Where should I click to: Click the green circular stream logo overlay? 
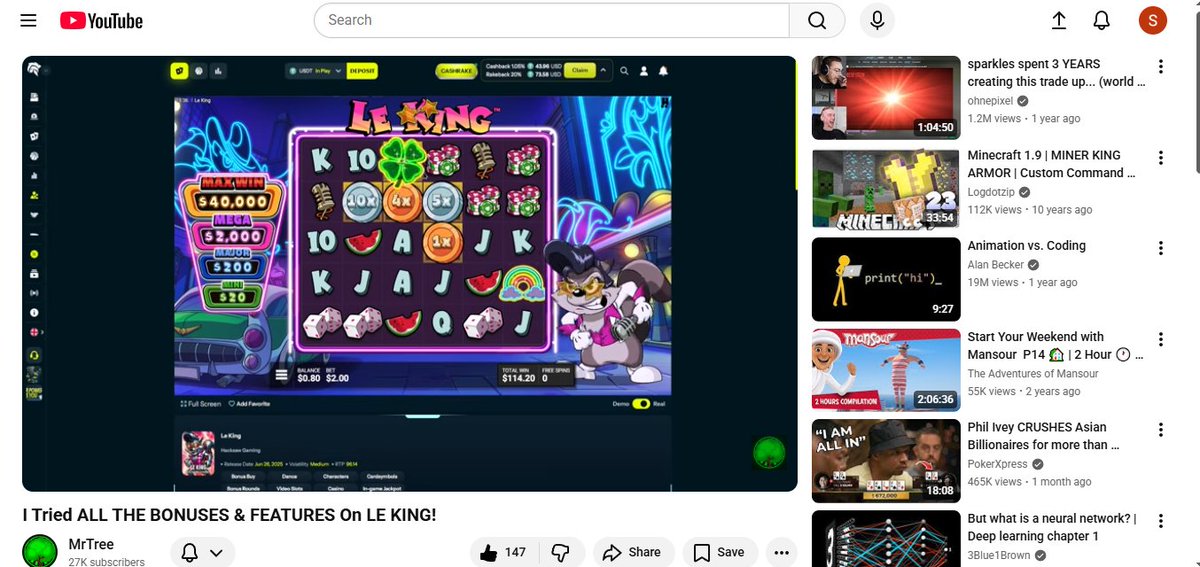click(769, 452)
